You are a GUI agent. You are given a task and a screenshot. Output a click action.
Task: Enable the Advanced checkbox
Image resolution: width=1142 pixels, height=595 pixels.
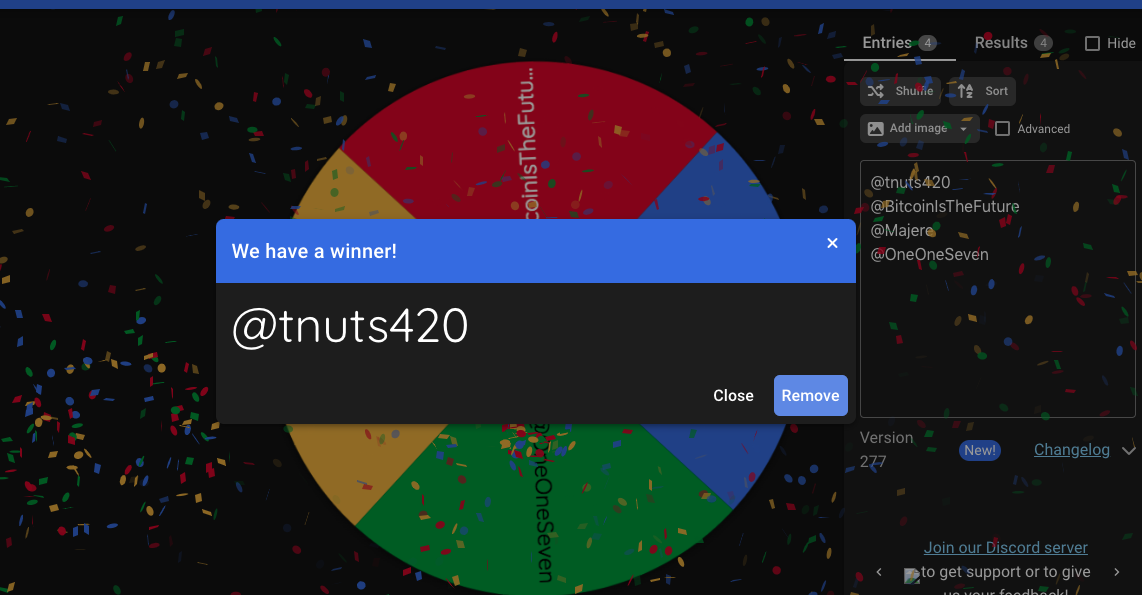tap(1002, 128)
